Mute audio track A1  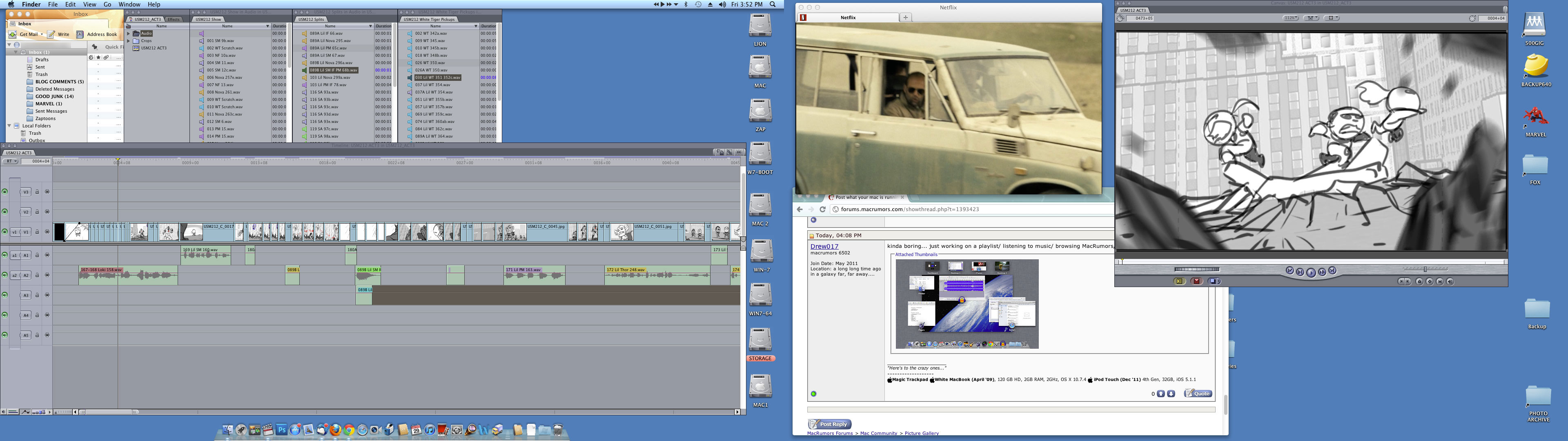[x=4, y=255]
